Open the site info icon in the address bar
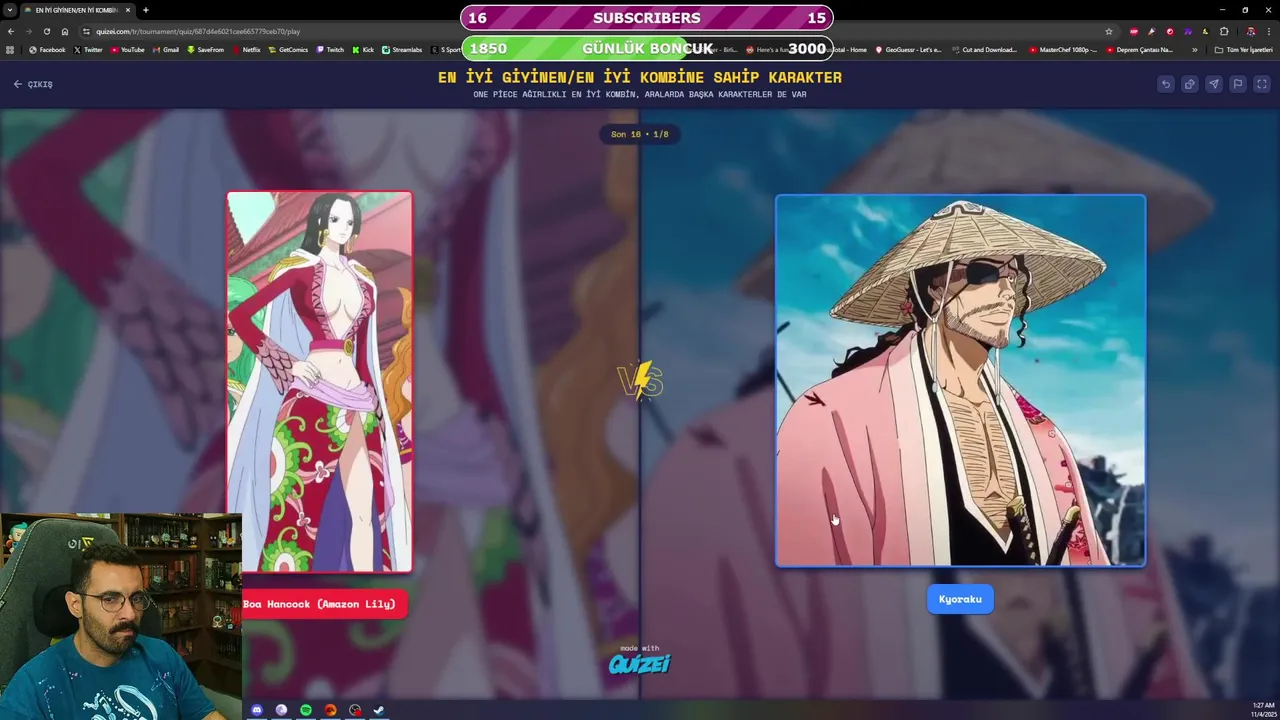The height and width of the screenshot is (720, 1280). (86, 31)
